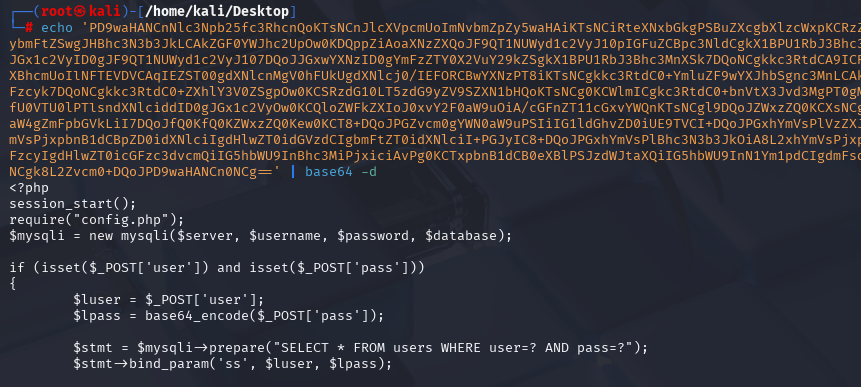This screenshot has height=387, width=861.
Task: Click the '$stmt->bind_param' line
Action: point(232,364)
